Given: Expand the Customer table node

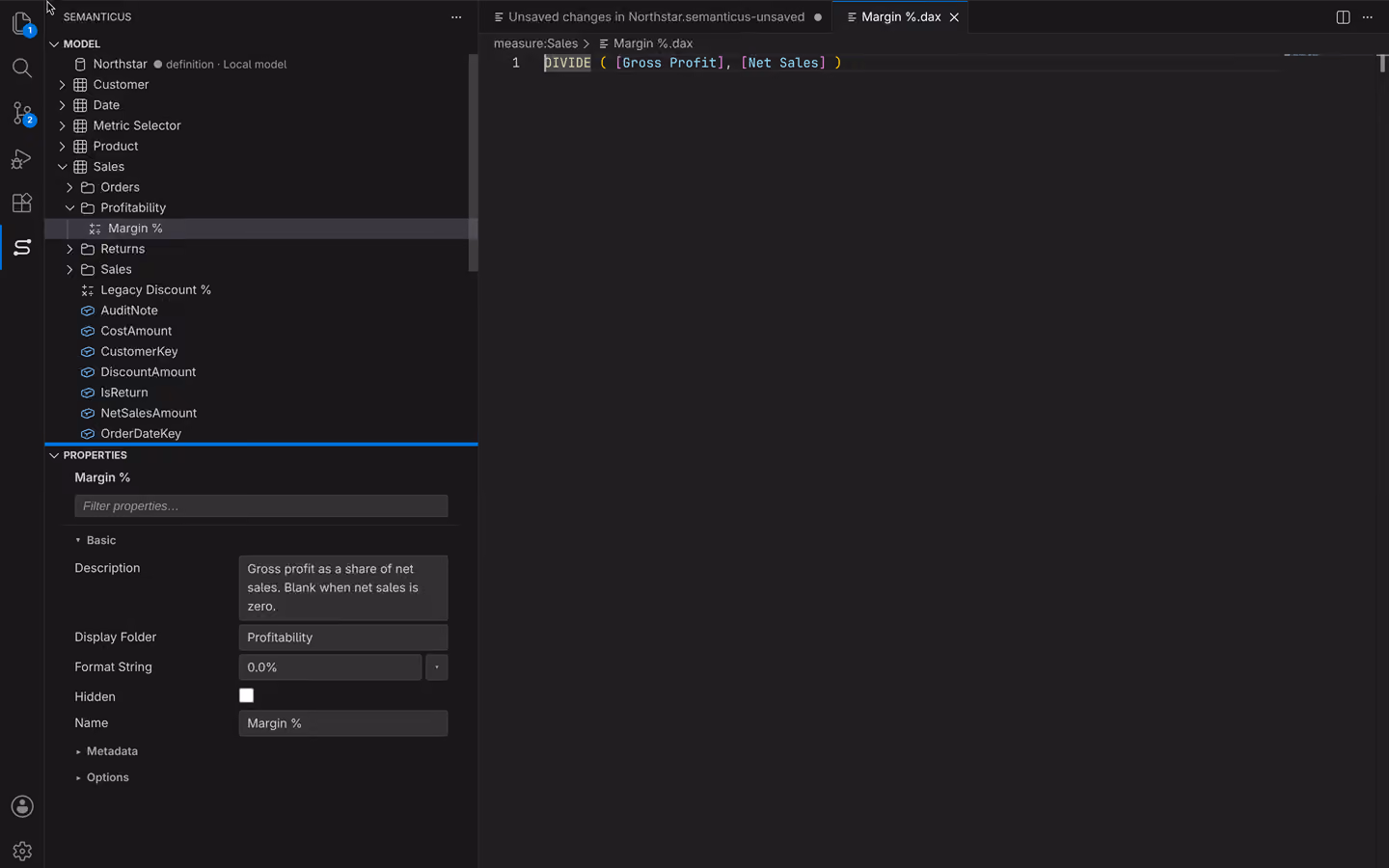Looking at the screenshot, I should pyautogui.click(x=63, y=85).
